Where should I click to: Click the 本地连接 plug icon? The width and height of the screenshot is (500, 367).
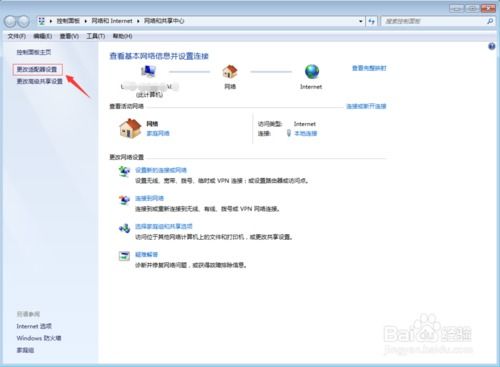289,133
